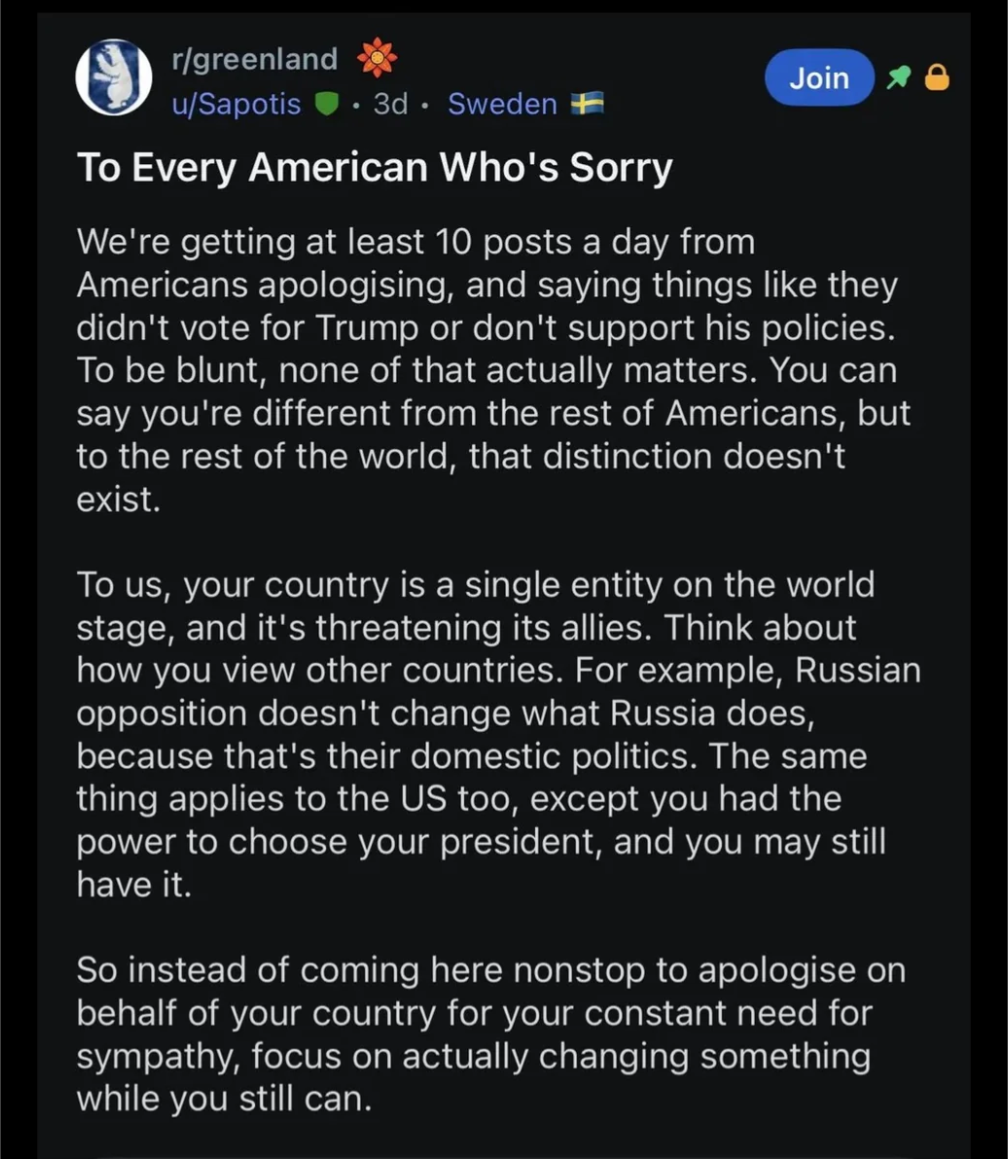Screen dimensions: 1008x1159
Task: Click the line "So instead of coming here"
Action: pos(491,971)
